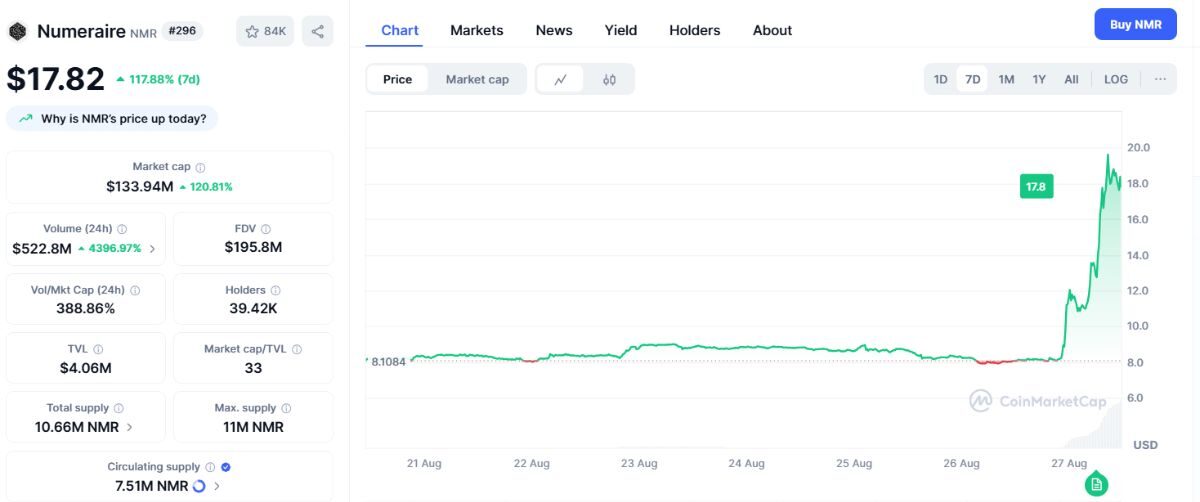The image size is (1200, 502).
Task: Set chart range to 7D
Action: coord(972,79)
